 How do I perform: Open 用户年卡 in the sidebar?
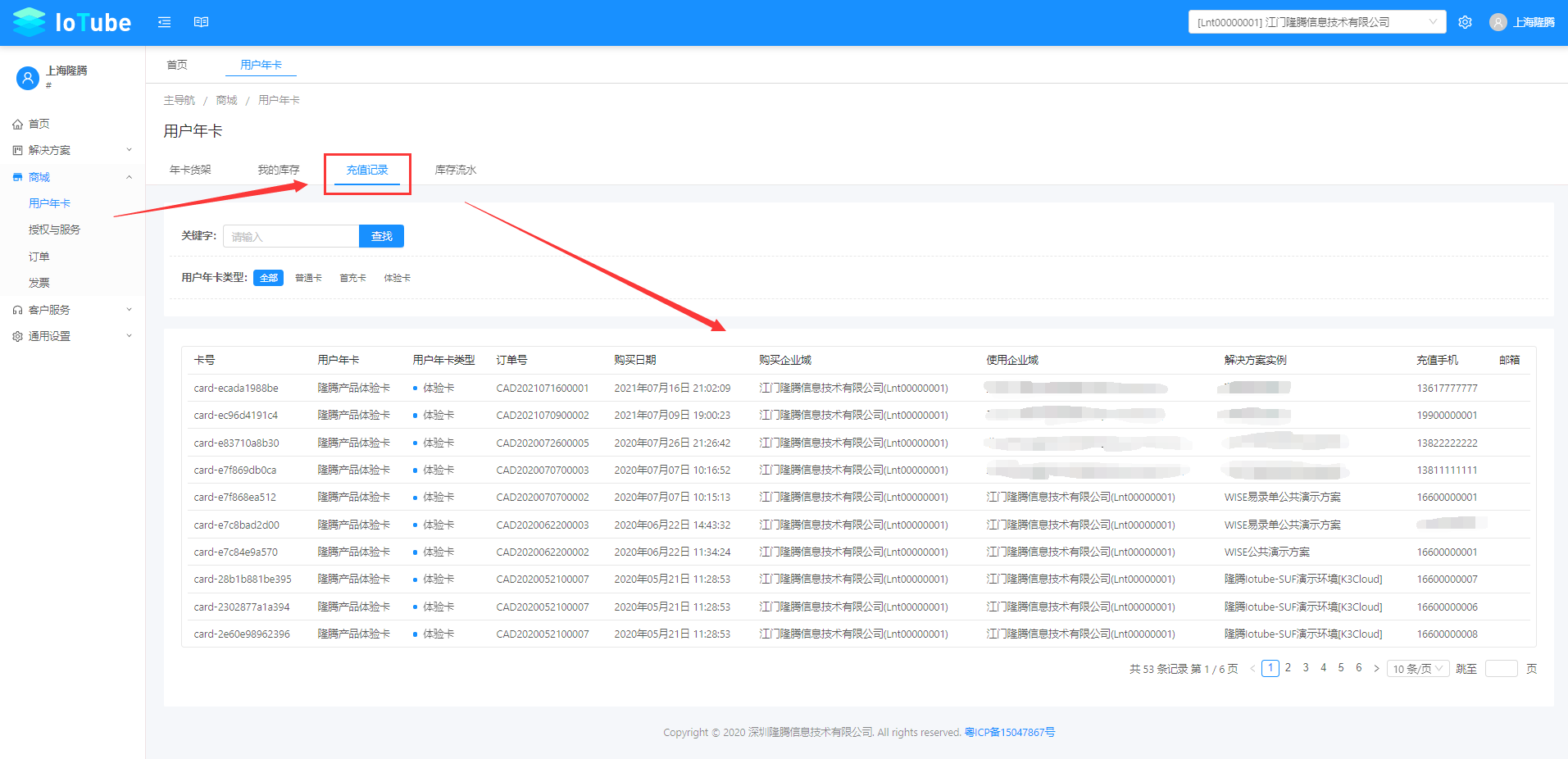click(x=49, y=203)
